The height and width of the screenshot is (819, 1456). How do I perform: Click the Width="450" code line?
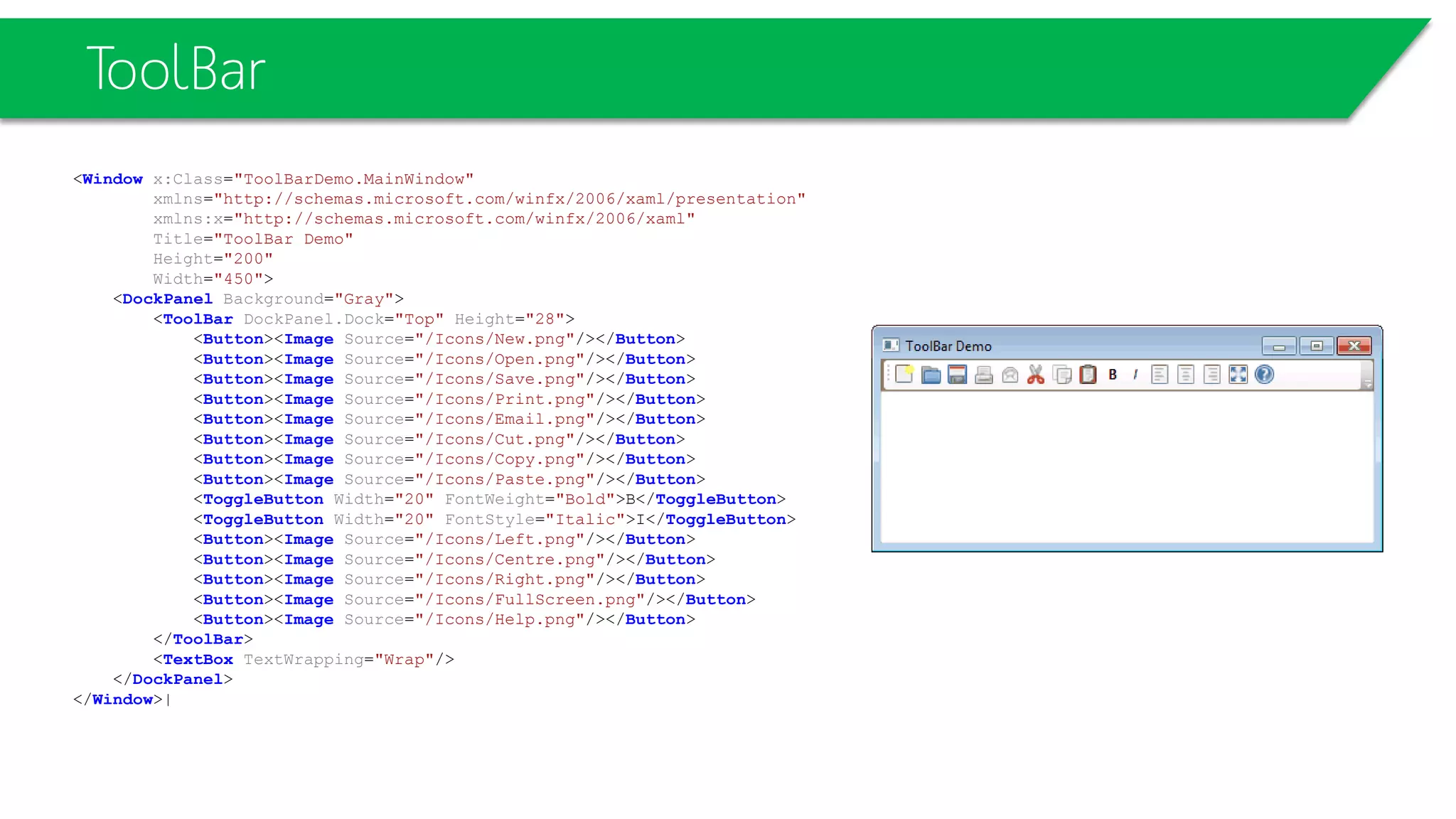(x=213, y=279)
